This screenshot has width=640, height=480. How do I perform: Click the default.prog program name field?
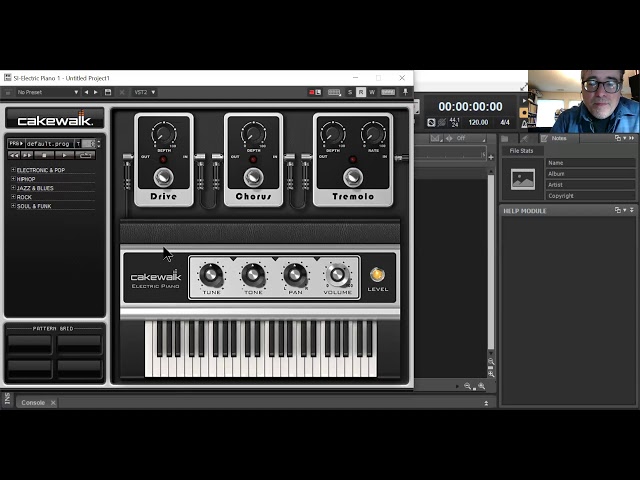[49, 144]
